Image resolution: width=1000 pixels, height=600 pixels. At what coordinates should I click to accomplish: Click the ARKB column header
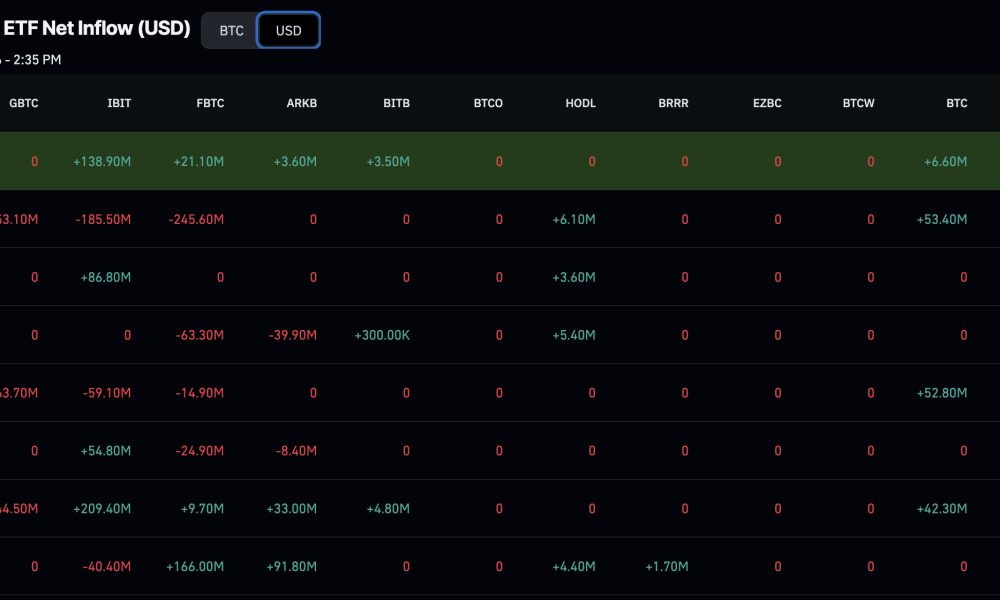click(302, 103)
